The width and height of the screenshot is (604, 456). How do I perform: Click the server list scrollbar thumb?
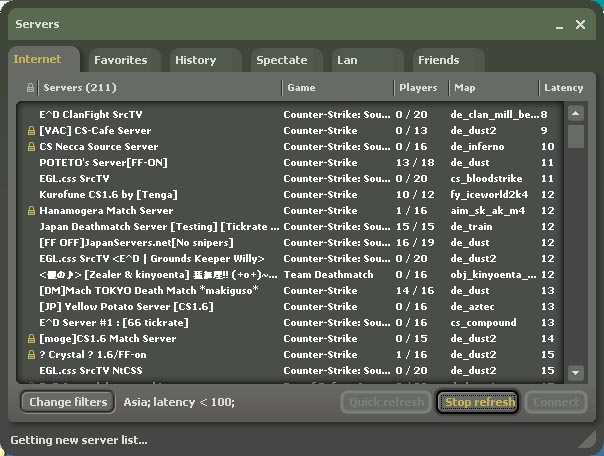[x=575, y=136]
